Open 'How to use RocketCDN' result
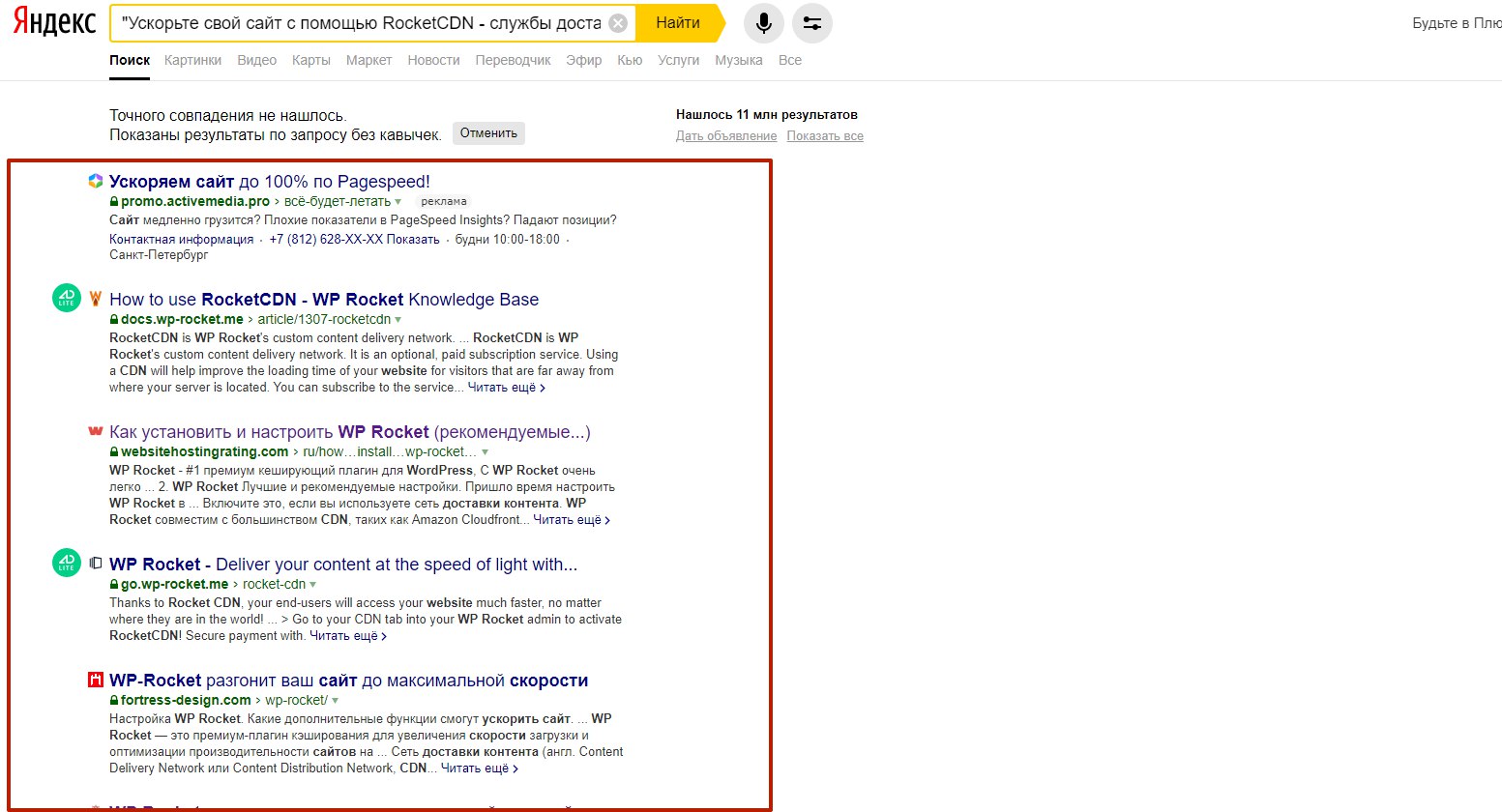1502x812 pixels. (324, 300)
